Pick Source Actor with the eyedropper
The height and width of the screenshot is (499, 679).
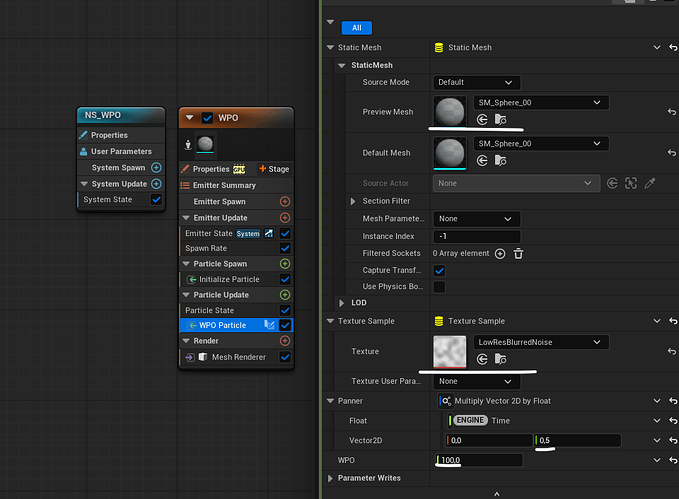[x=649, y=184]
